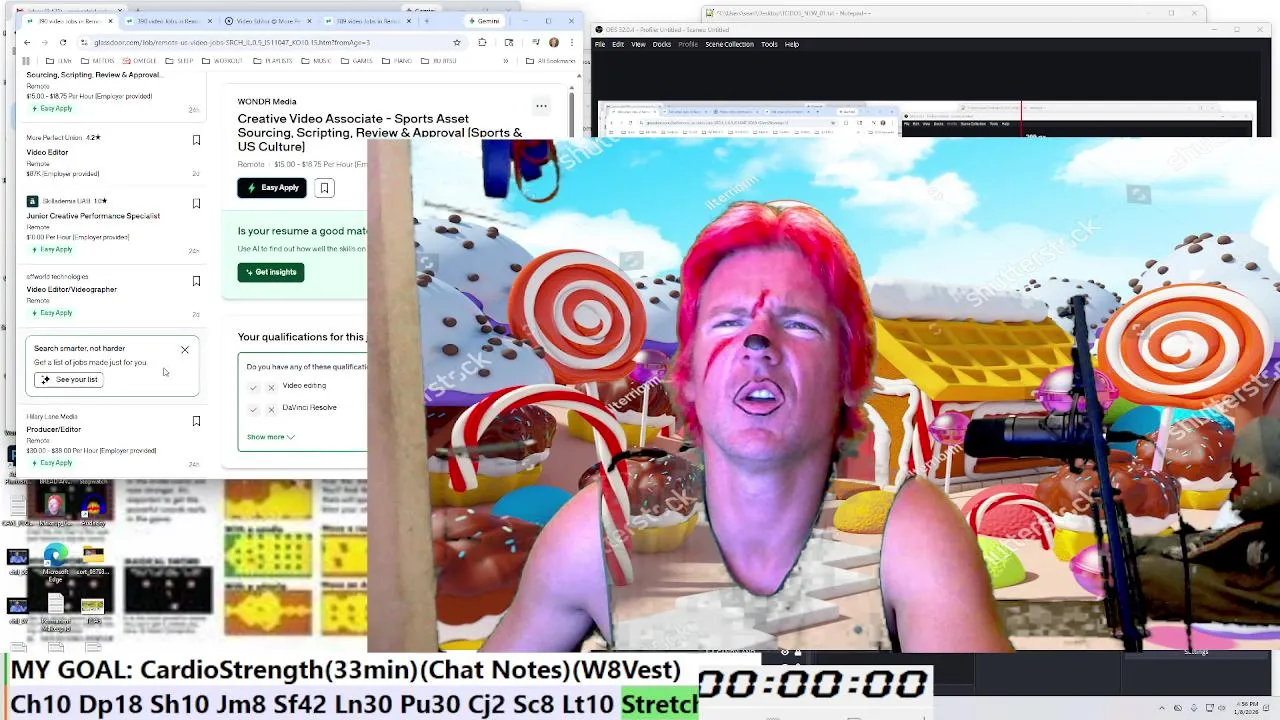Viewport: 1280px width, 720px height.
Task: Open the WORKOUT bookmarks folder
Action: (222, 61)
